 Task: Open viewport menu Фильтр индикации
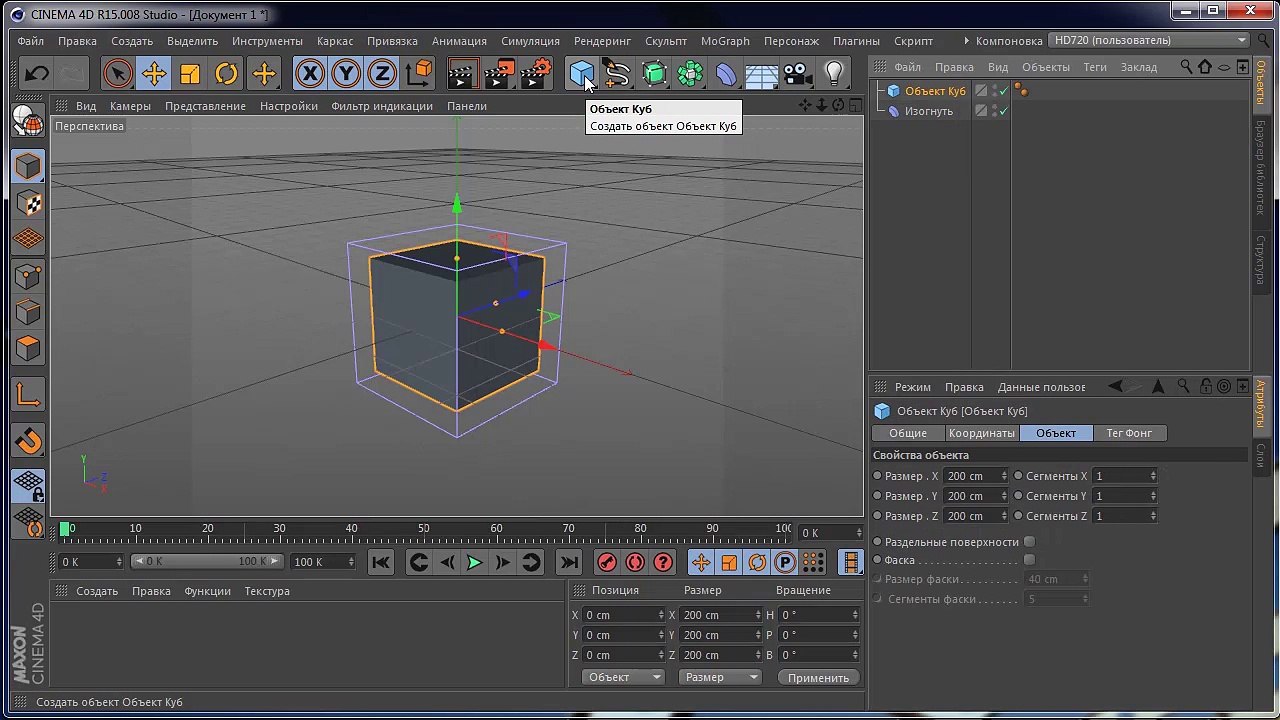click(x=382, y=106)
